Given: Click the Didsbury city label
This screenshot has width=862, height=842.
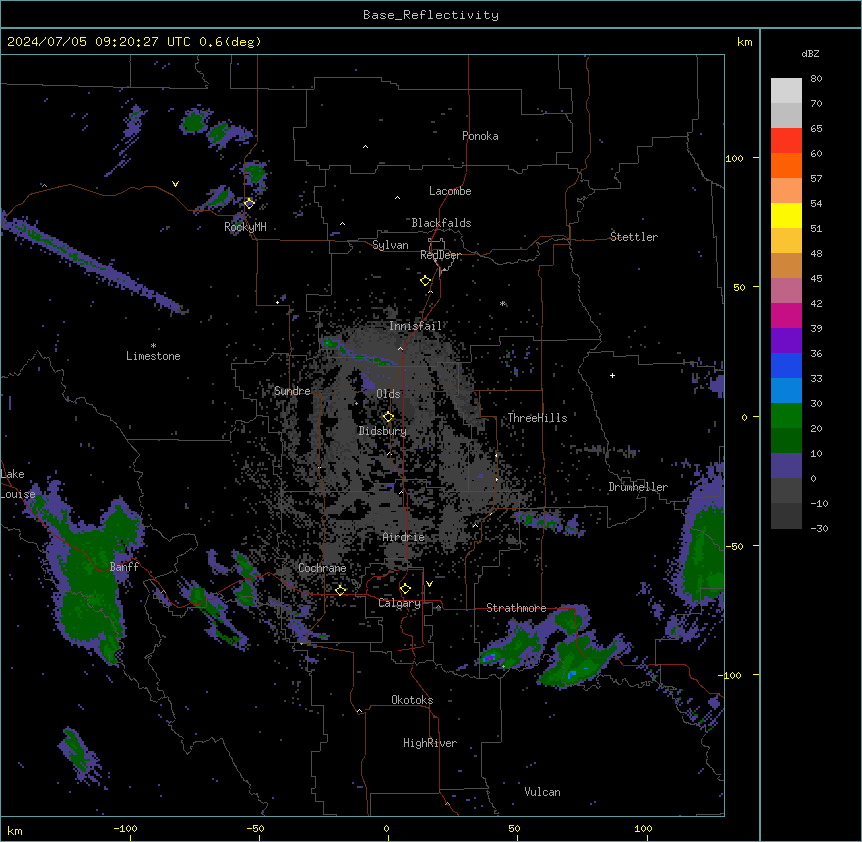Looking at the screenshot, I should pos(383,431).
